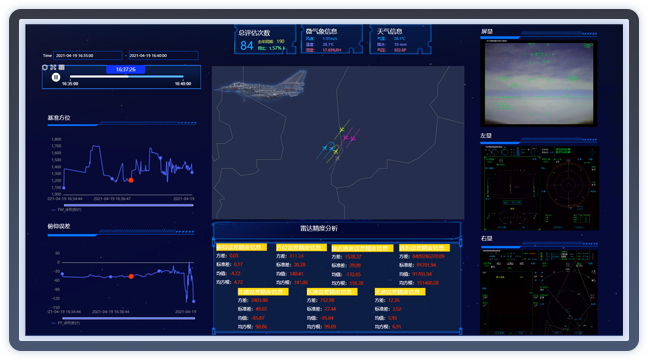Click the red point on pitch error chart
The width and height of the screenshot is (648, 360).
(131, 276)
